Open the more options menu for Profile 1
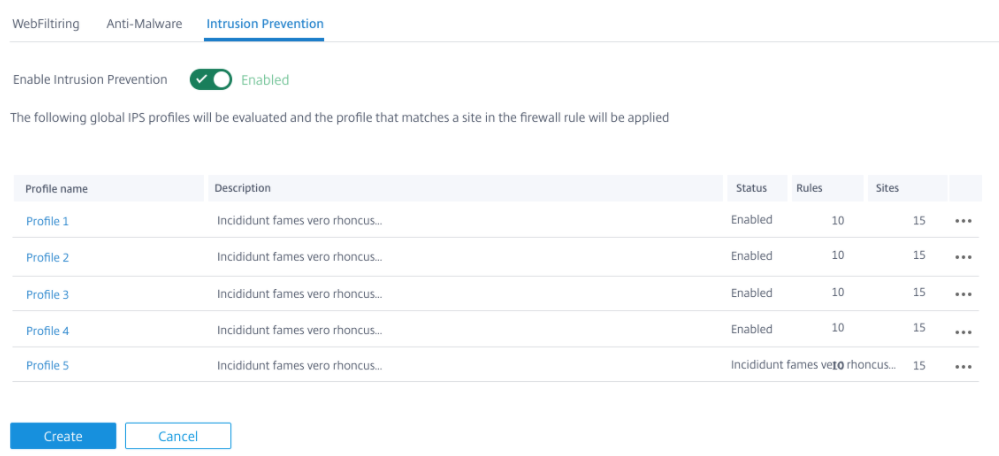The width and height of the screenshot is (999, 456). (963, 221)
